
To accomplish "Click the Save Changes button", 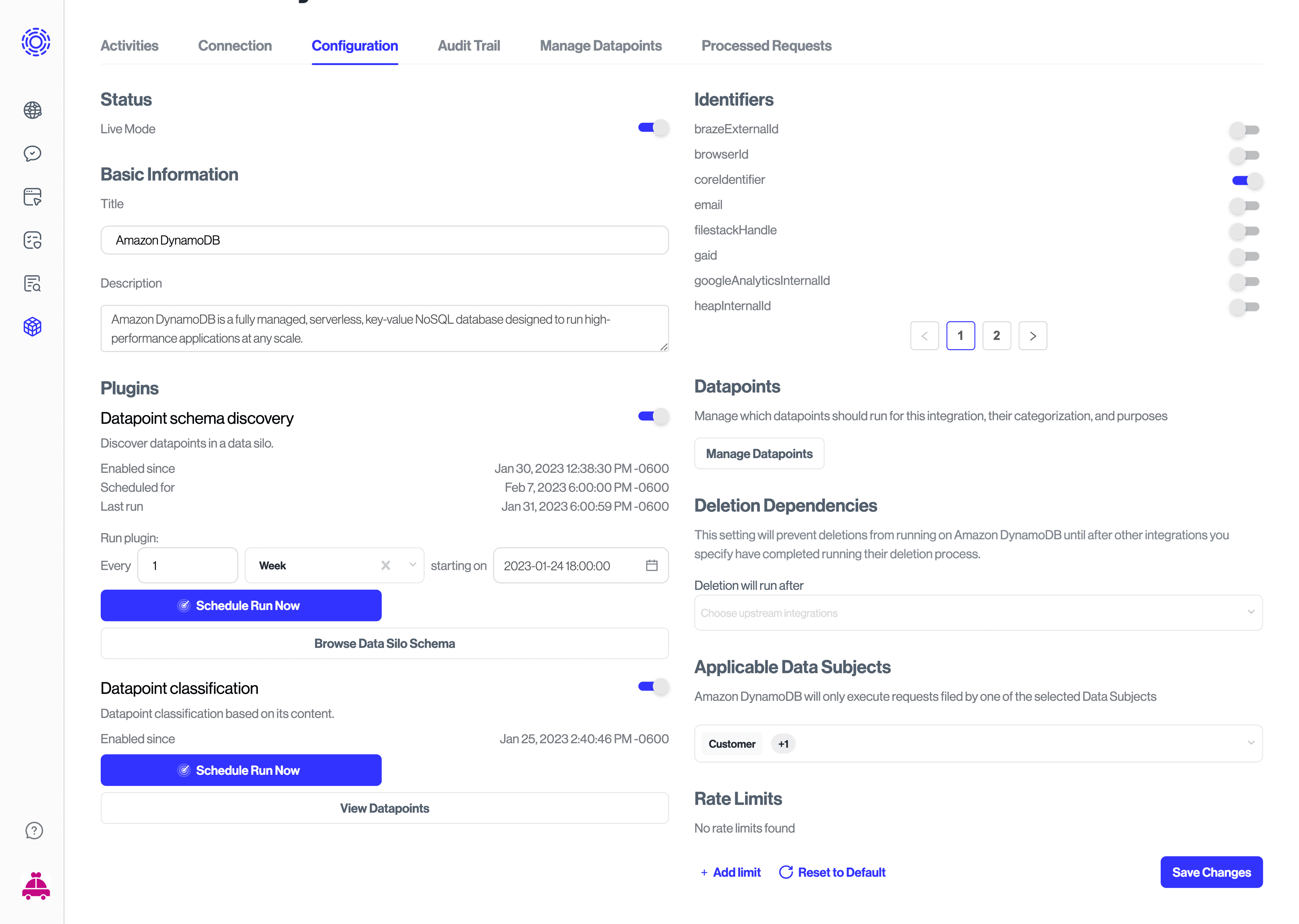I will click(1211, 872).
